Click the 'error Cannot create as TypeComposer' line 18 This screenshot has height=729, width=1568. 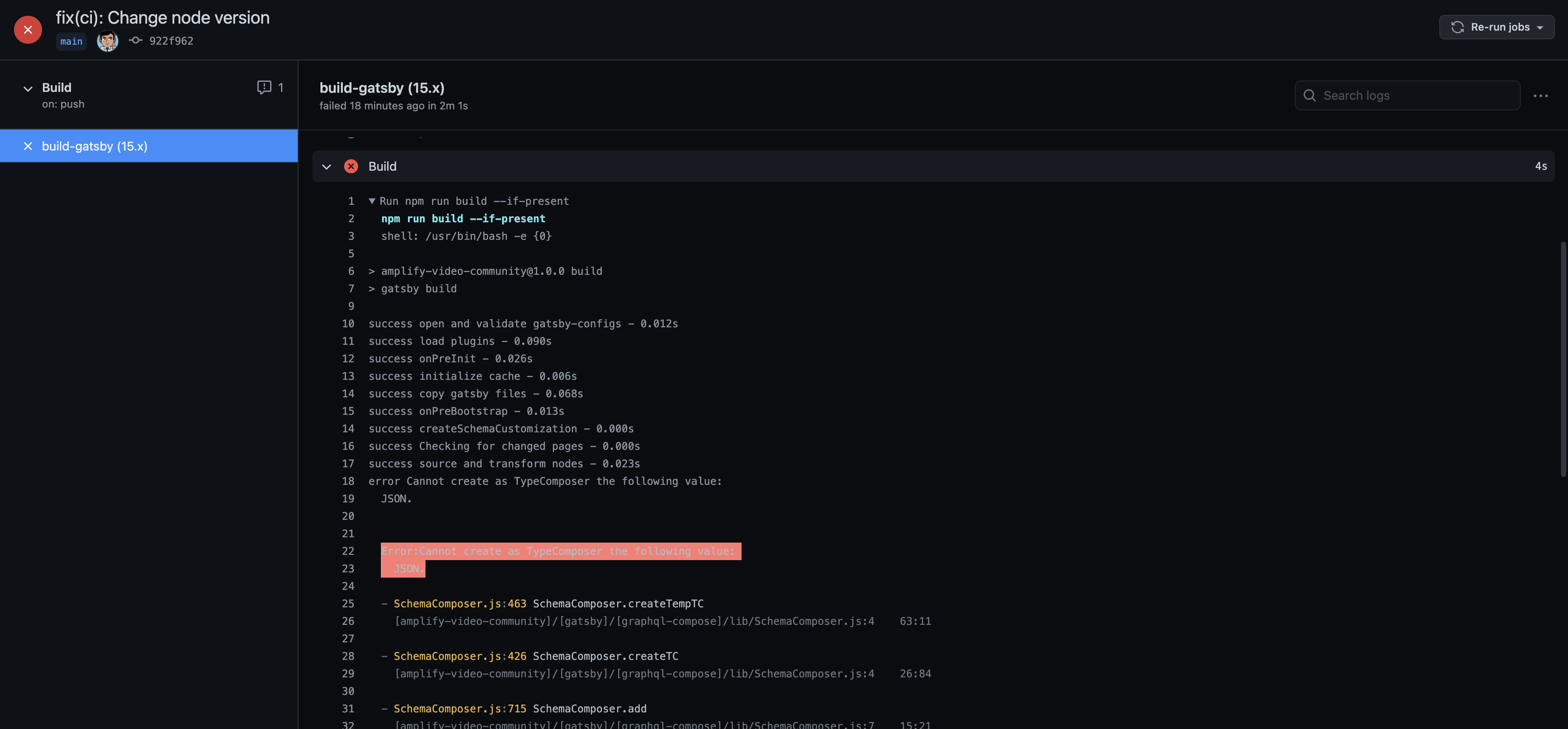click(x=545, y=481)
